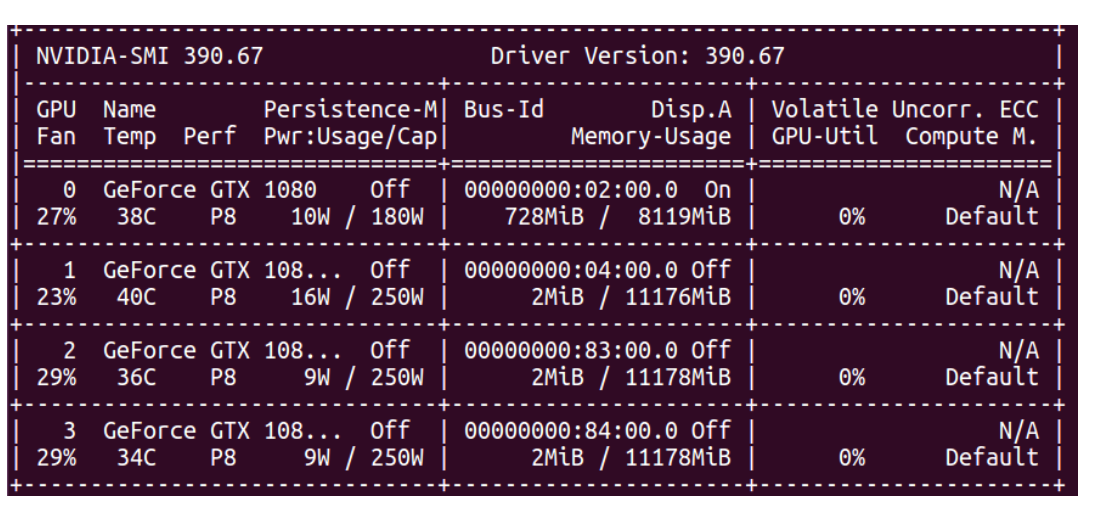
Task: Click the GPU-Util column header
Action: click(x=824, y=137)
